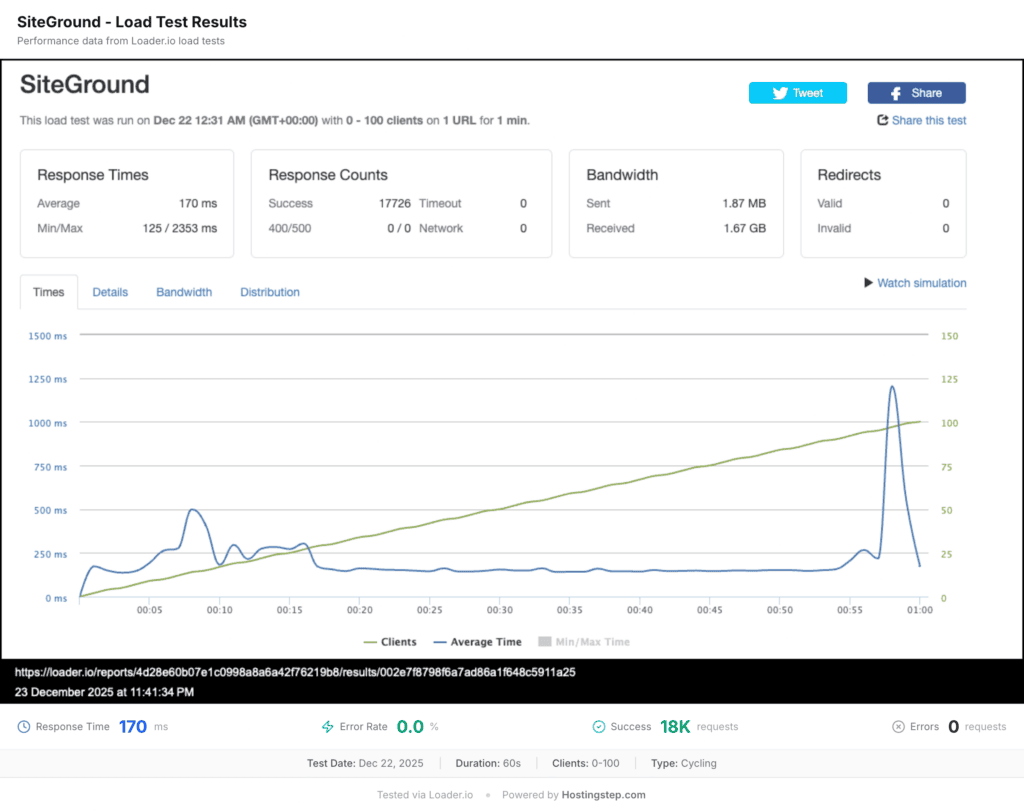Open the Share this test link
1024x812 pixels.
[x=929, y=120]
